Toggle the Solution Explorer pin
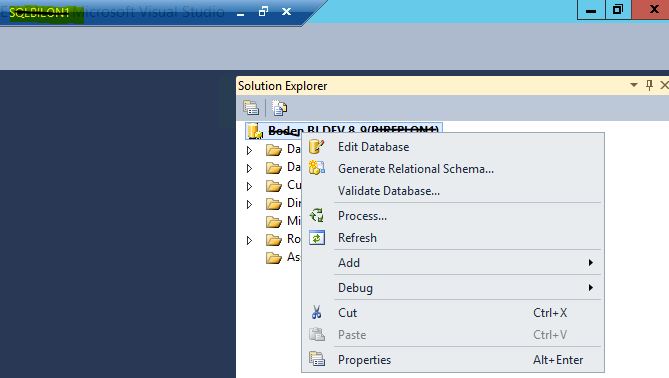Viewport: 669px width, 378px height. click(649, 85)
